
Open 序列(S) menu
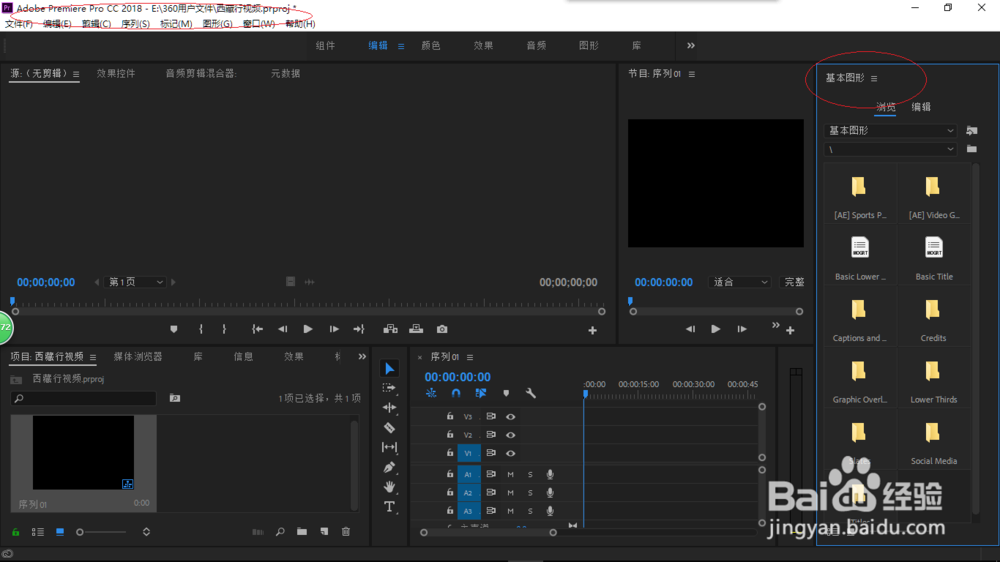135,24
